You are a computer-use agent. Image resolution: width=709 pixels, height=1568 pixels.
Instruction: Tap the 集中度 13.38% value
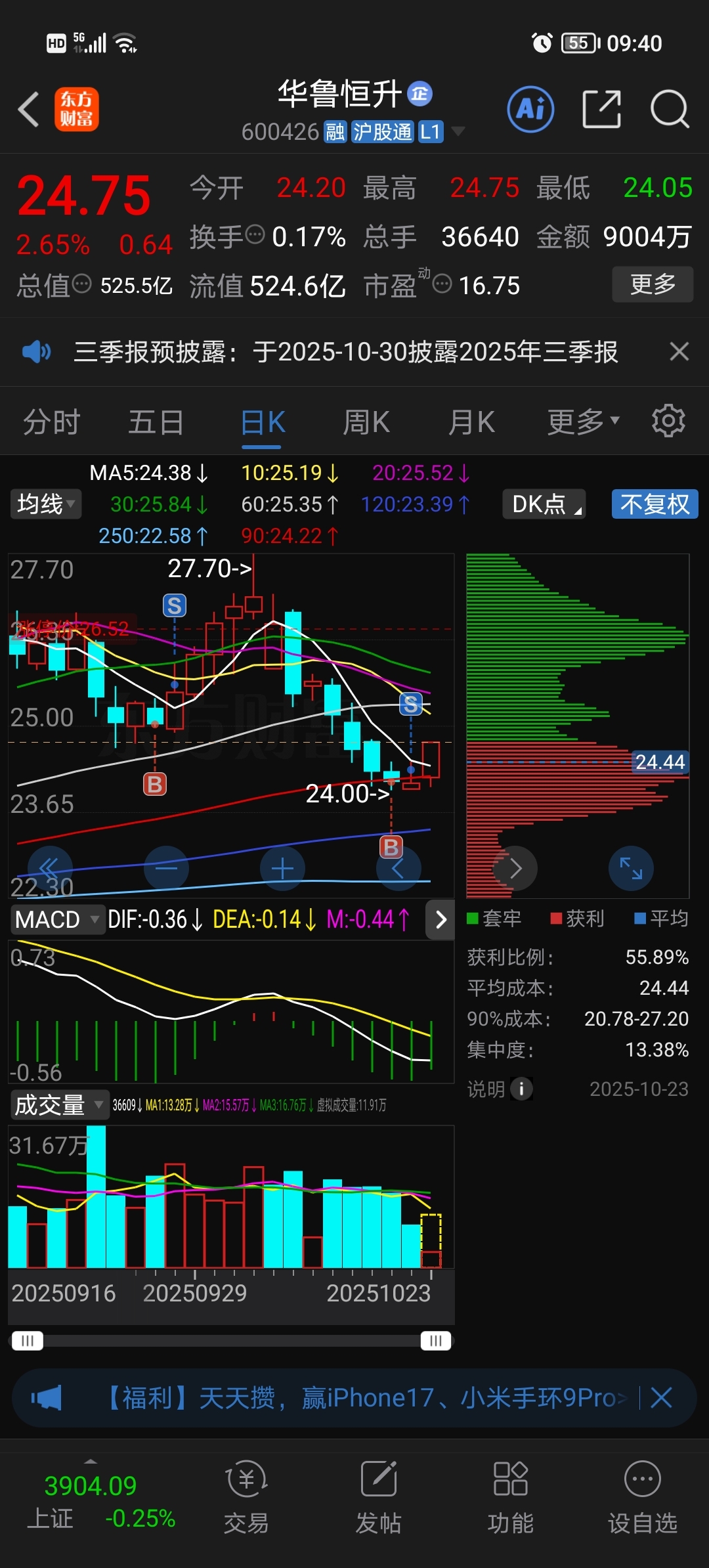click(x=657, y=1050)
